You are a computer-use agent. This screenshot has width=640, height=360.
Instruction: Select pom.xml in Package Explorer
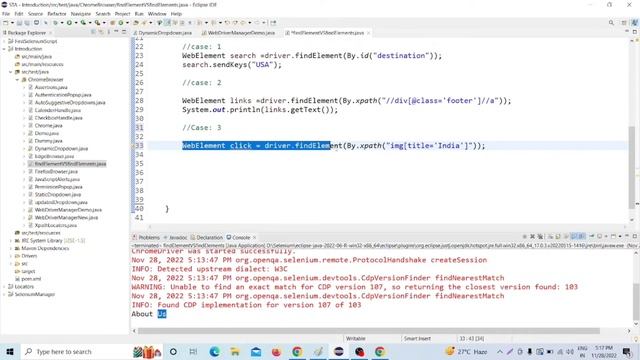click(31, 279)
